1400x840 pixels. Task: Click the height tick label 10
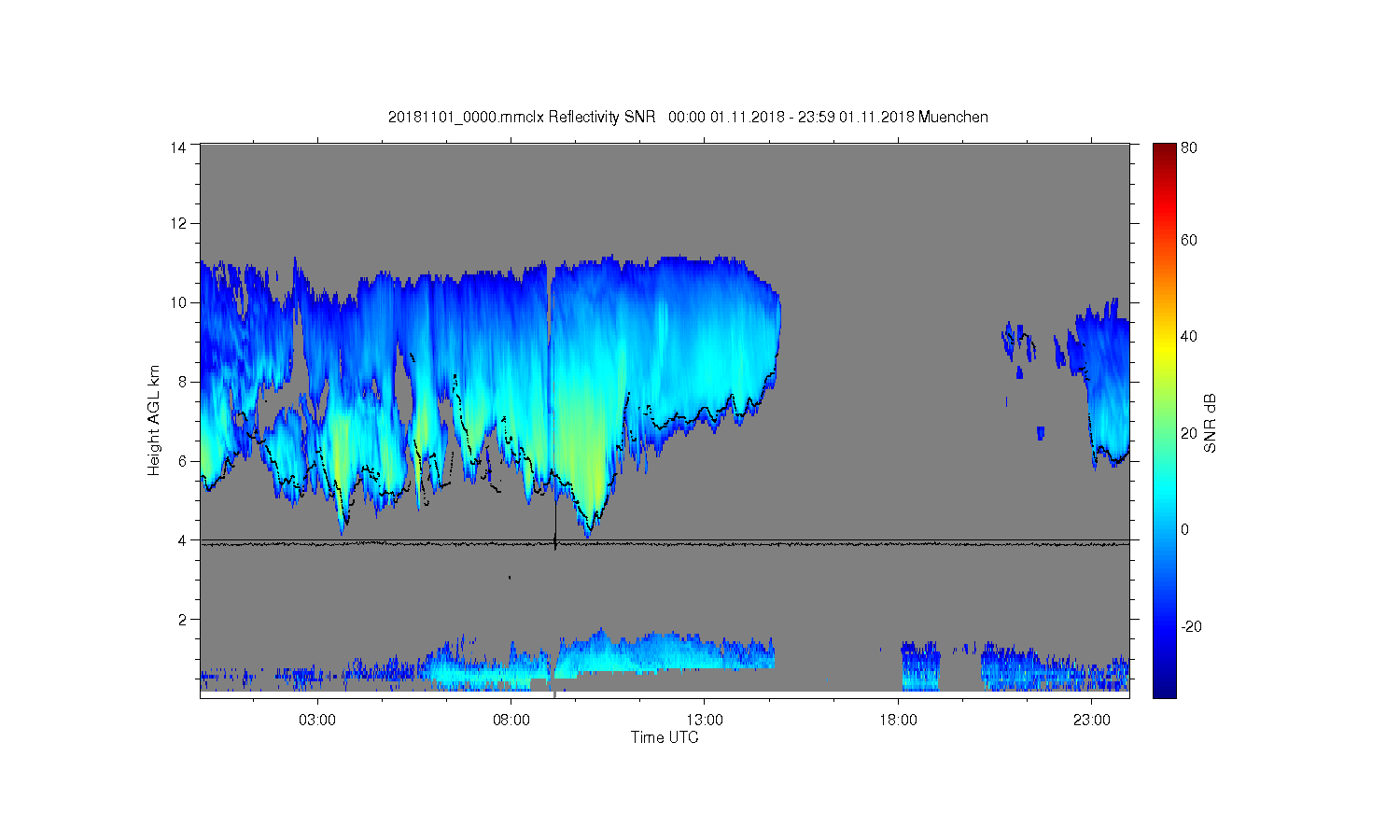pyautogui.click(x=178, y=302)
